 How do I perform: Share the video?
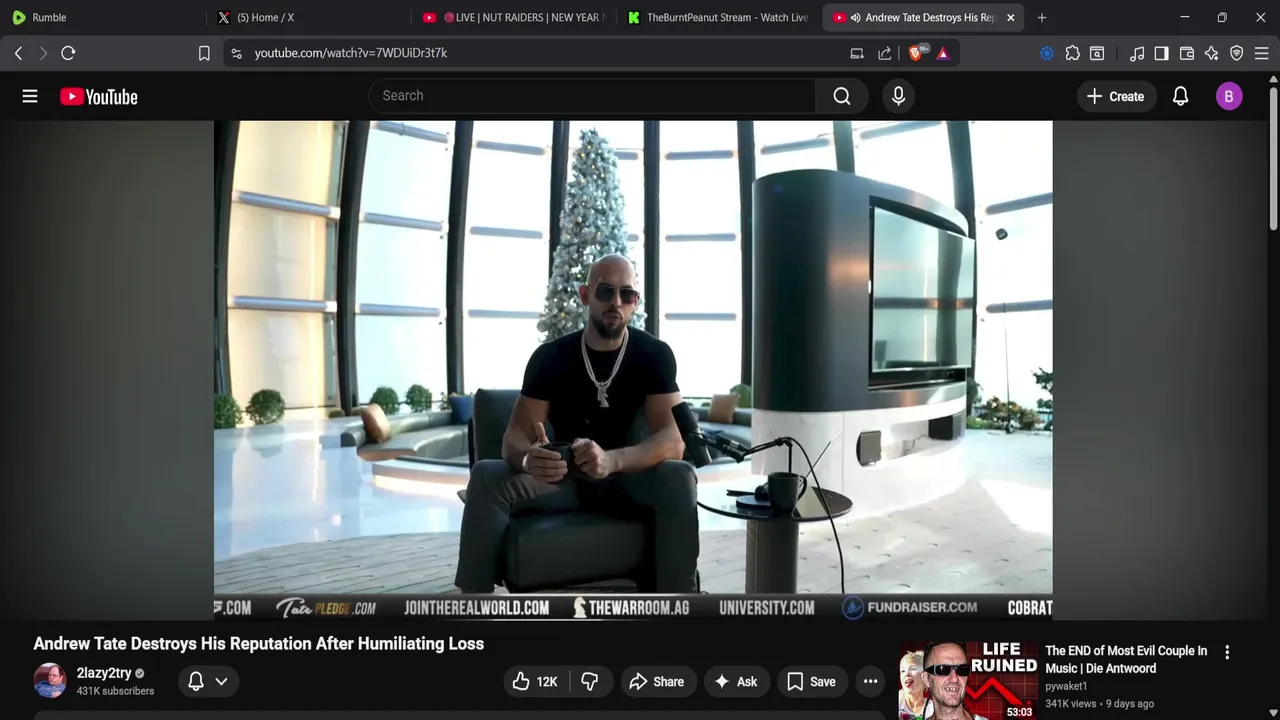[x=656, y=682]
